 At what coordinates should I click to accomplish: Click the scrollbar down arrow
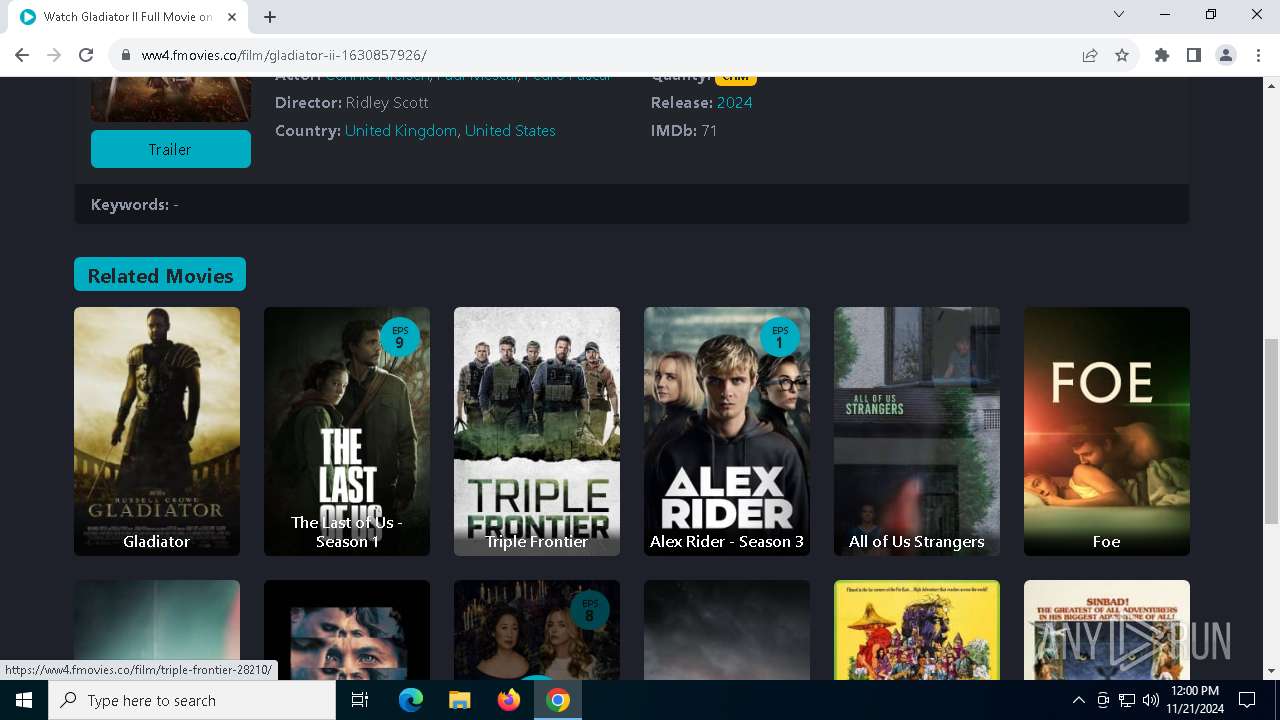(1271, 672)
